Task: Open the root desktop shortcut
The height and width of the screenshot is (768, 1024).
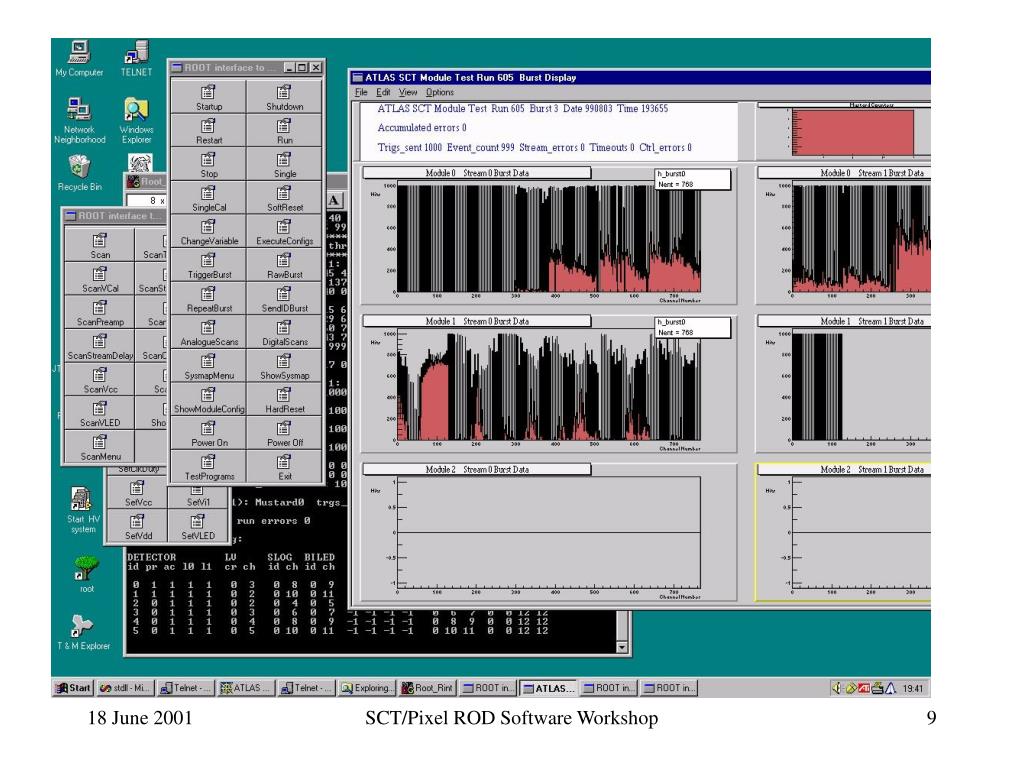Action: click(86, 574)
